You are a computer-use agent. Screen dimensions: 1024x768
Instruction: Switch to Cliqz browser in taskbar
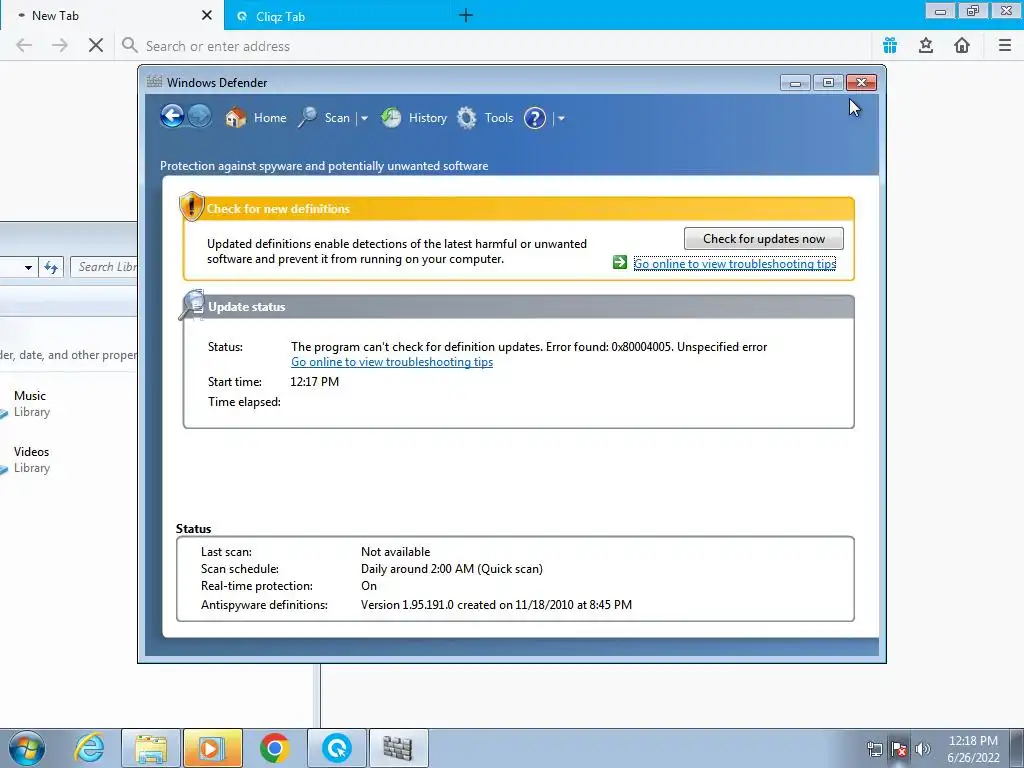coord(337,748)
